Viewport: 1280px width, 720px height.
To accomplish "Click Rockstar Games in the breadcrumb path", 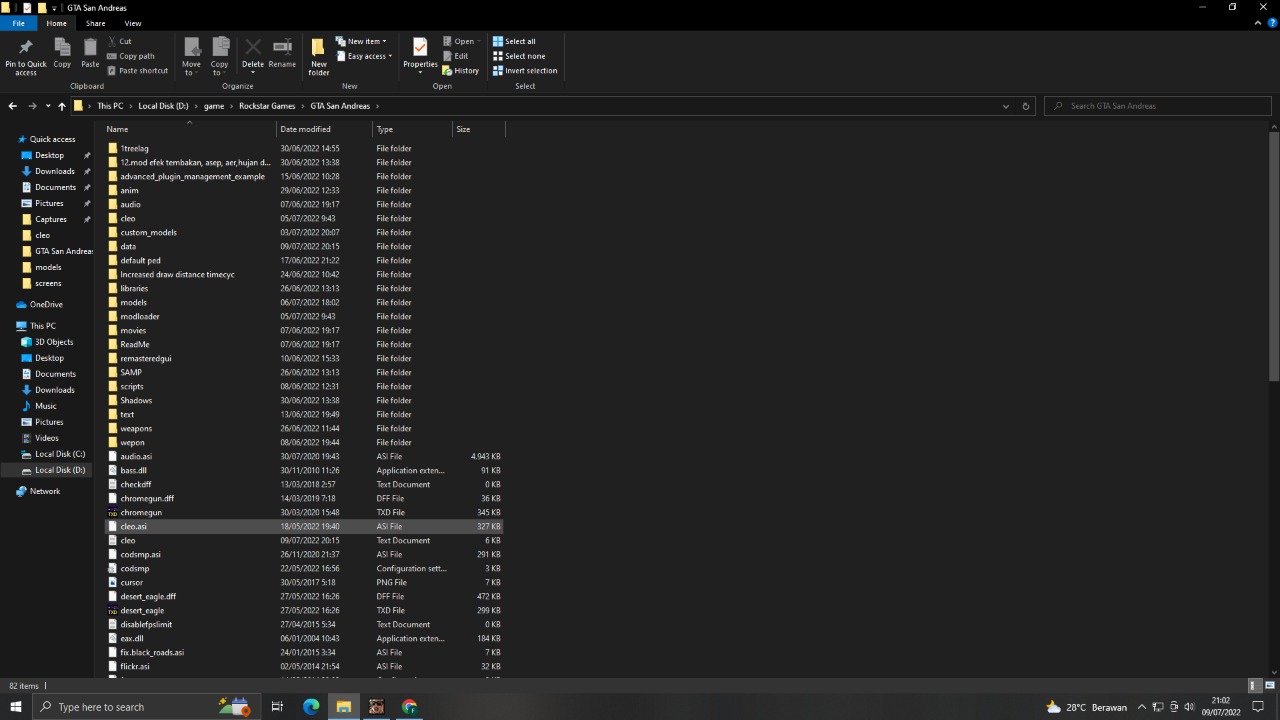I will click(x=268, y=106).
